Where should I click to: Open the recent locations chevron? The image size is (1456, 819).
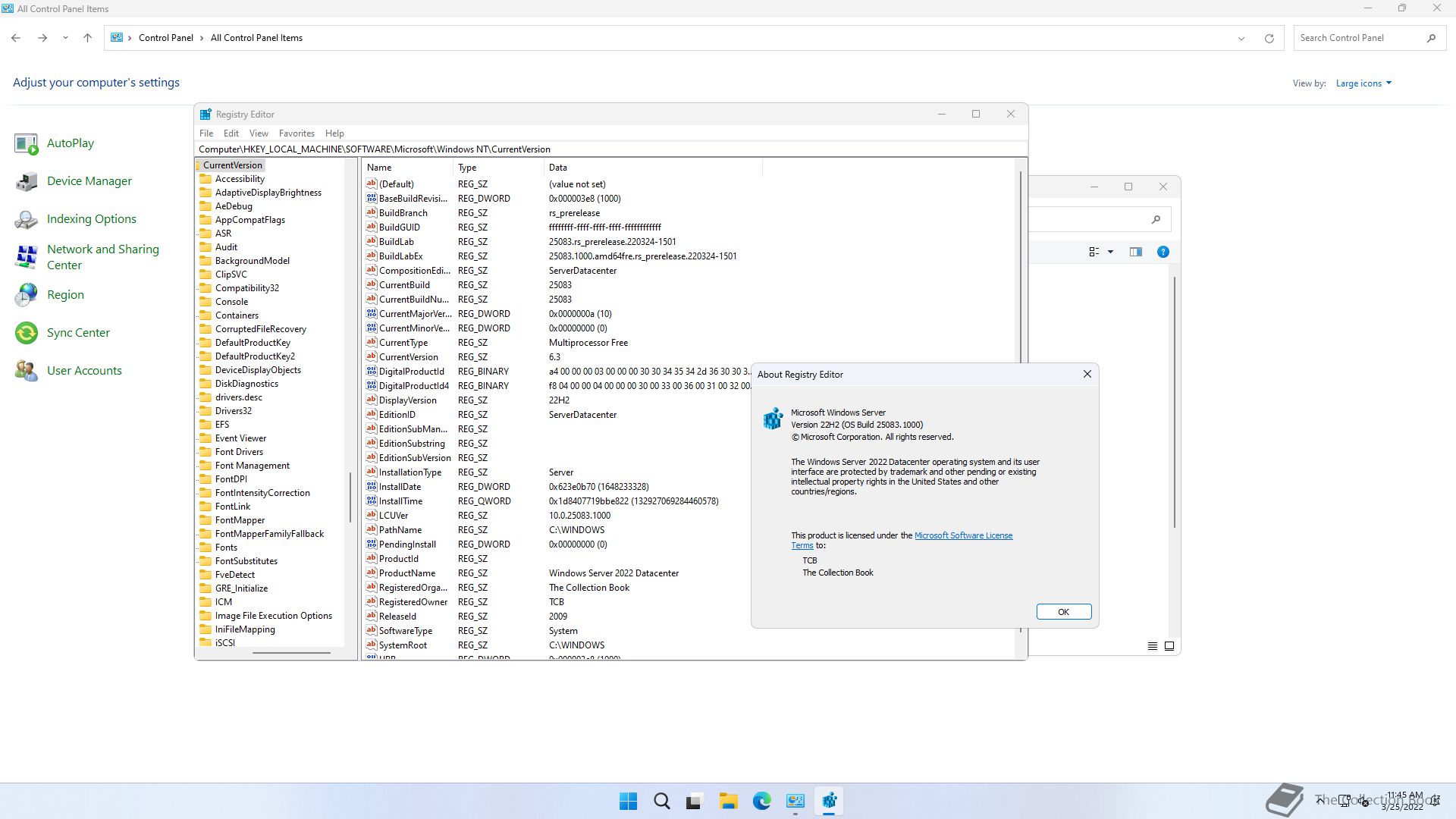[x=65, y=38]
